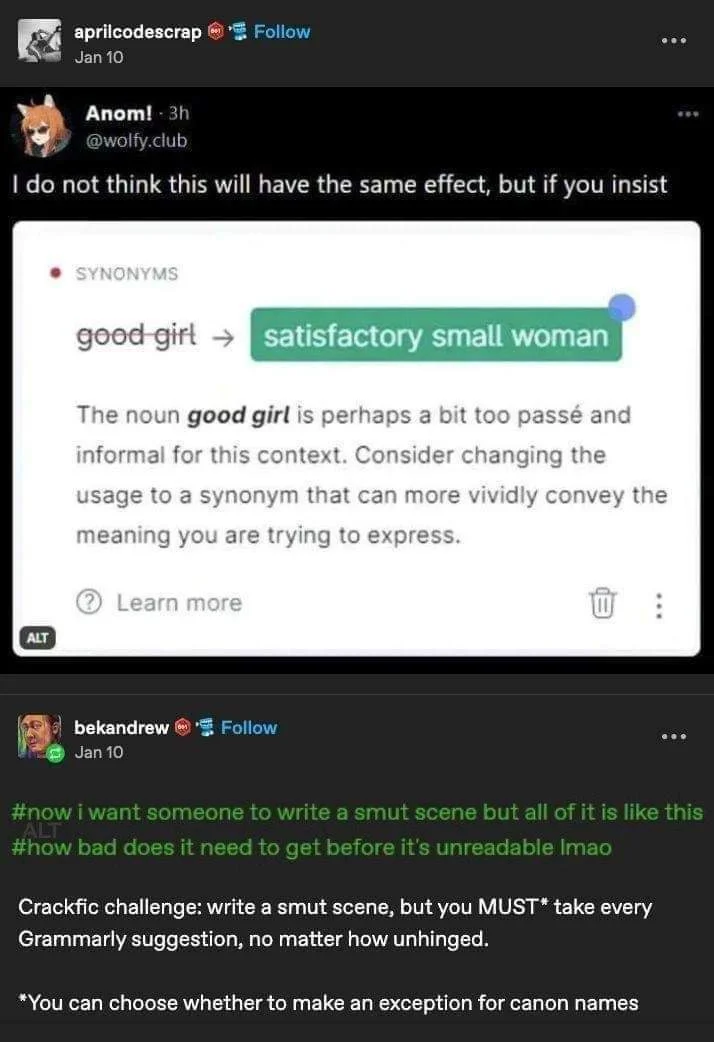Open options menu for bekandrew's reblog

(x=674, y=737)
